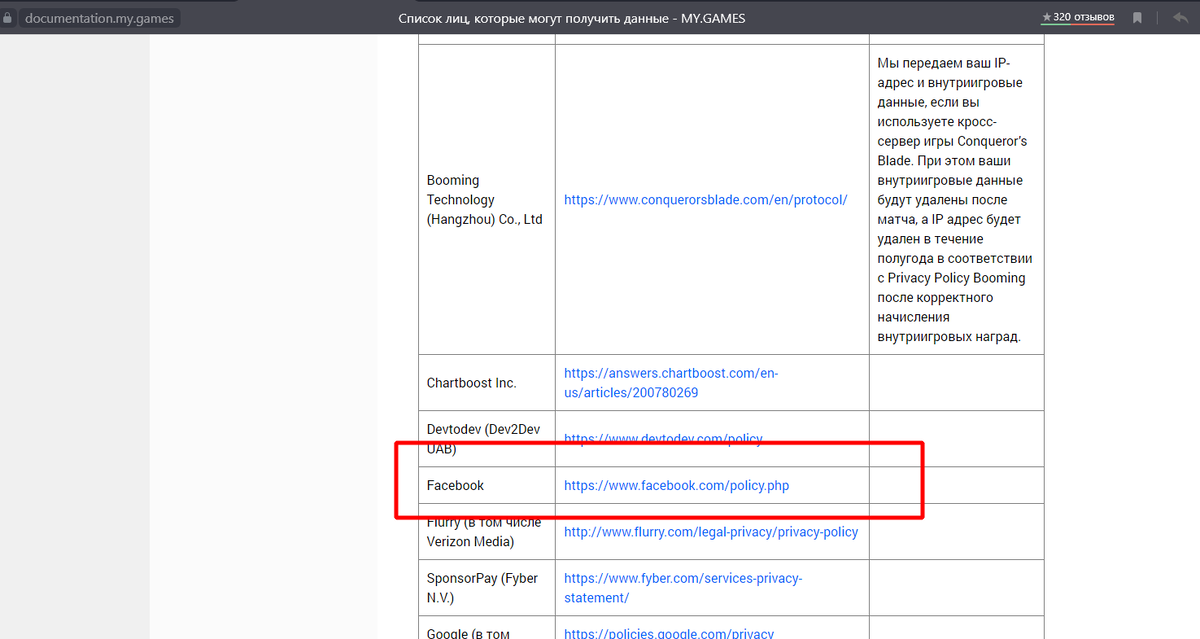
Task: Click the Booming Technology (Hangzhou) Co., Ltd cell
Action: coord(486,200)
